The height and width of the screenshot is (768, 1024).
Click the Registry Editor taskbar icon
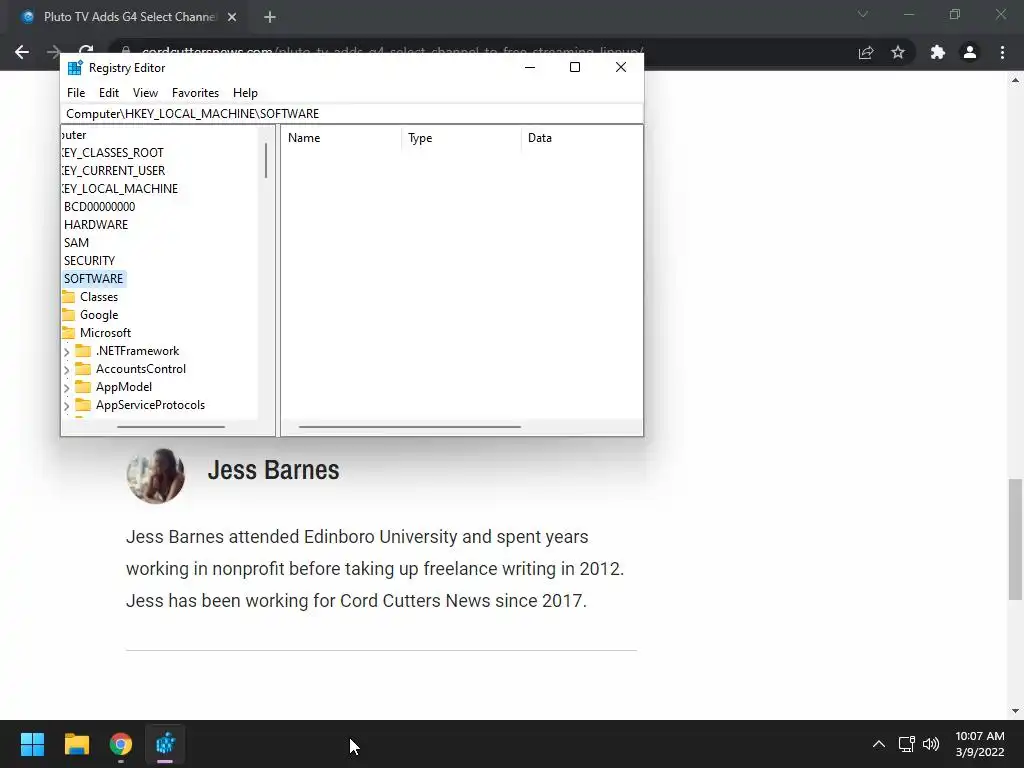165,744
